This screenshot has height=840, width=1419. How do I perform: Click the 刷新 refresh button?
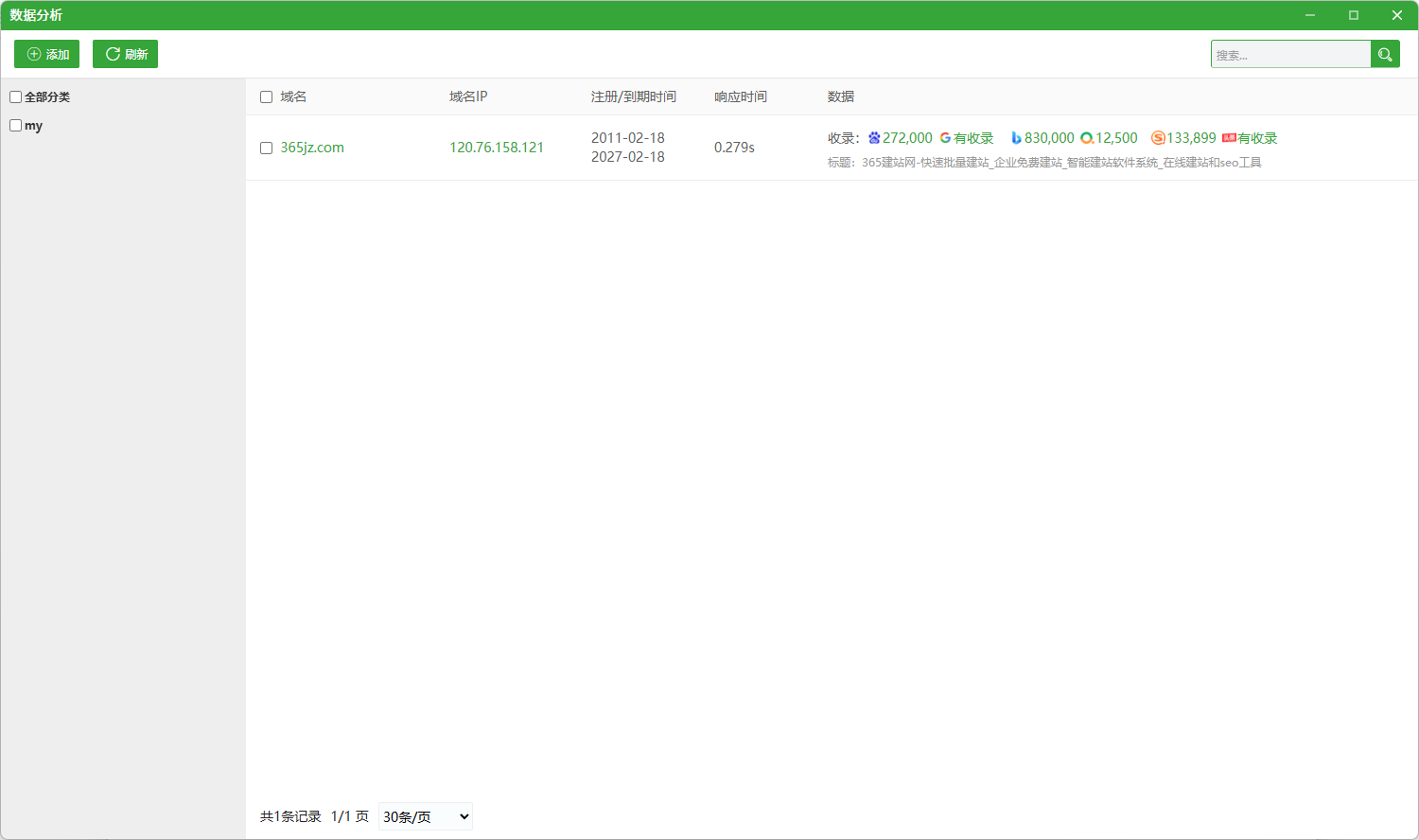point(125,54)
